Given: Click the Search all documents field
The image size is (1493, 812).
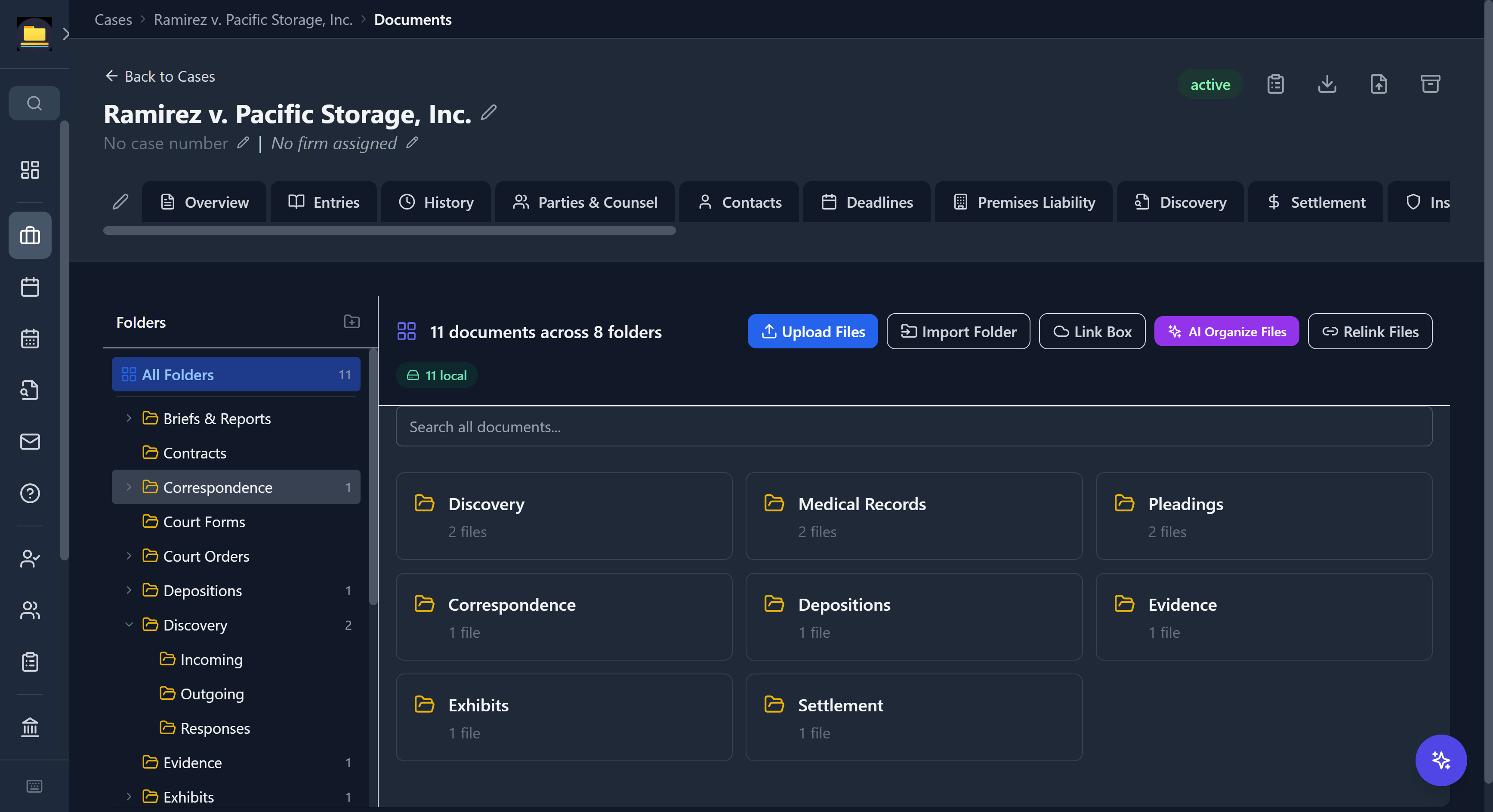Looking at the screenshot, I should [913, 426].
